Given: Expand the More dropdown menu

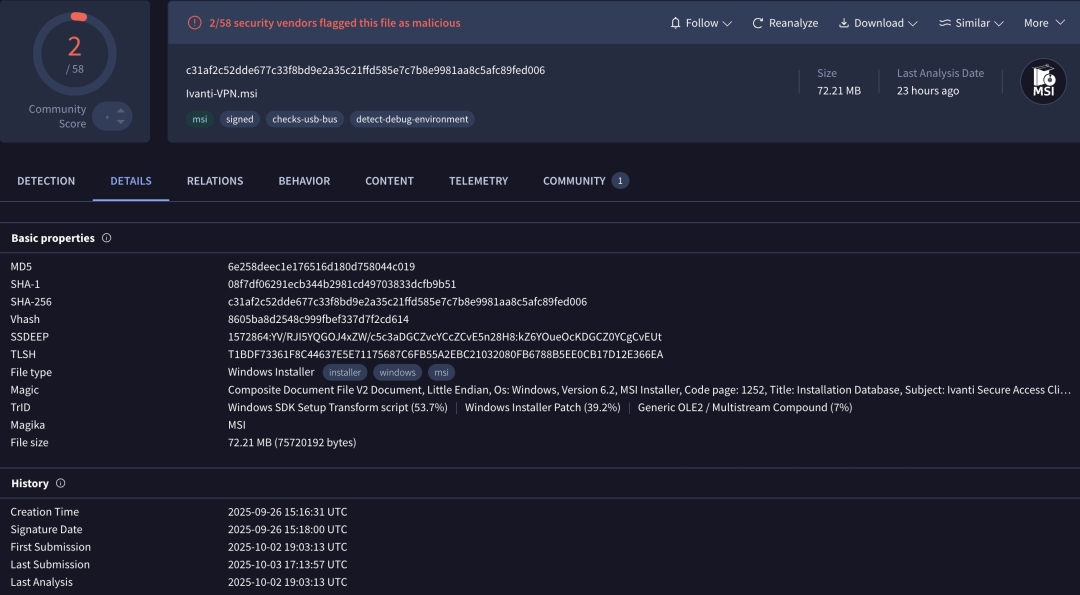Looking at the screenshot, I should [1043, 23].
